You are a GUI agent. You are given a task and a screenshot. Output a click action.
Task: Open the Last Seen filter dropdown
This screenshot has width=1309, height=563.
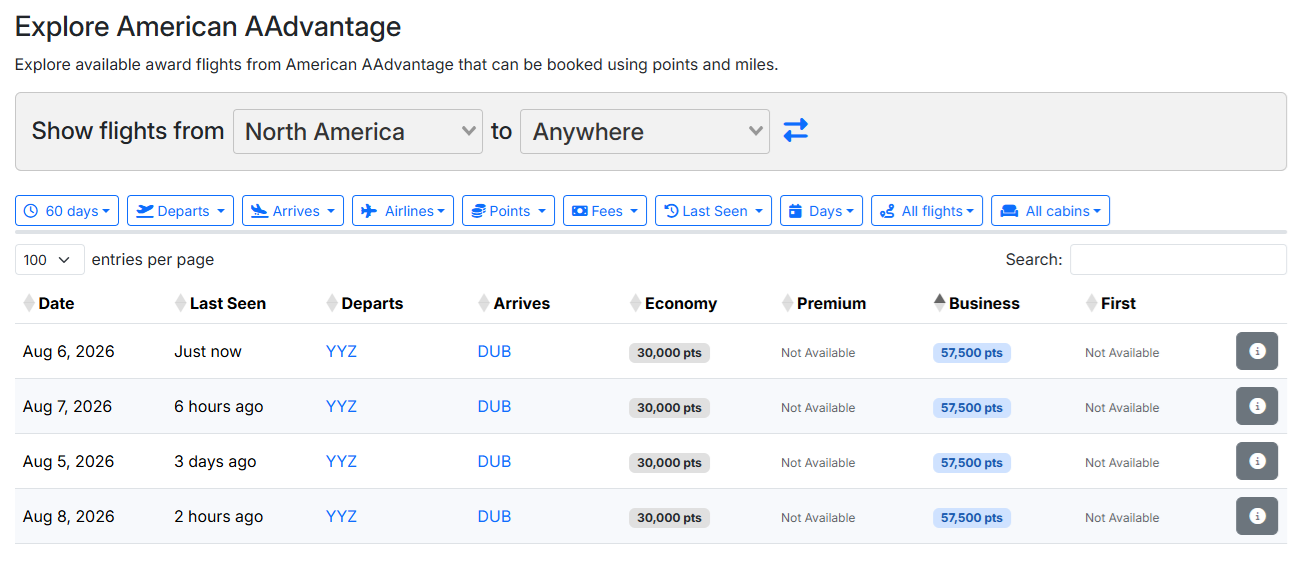[713, 211]
